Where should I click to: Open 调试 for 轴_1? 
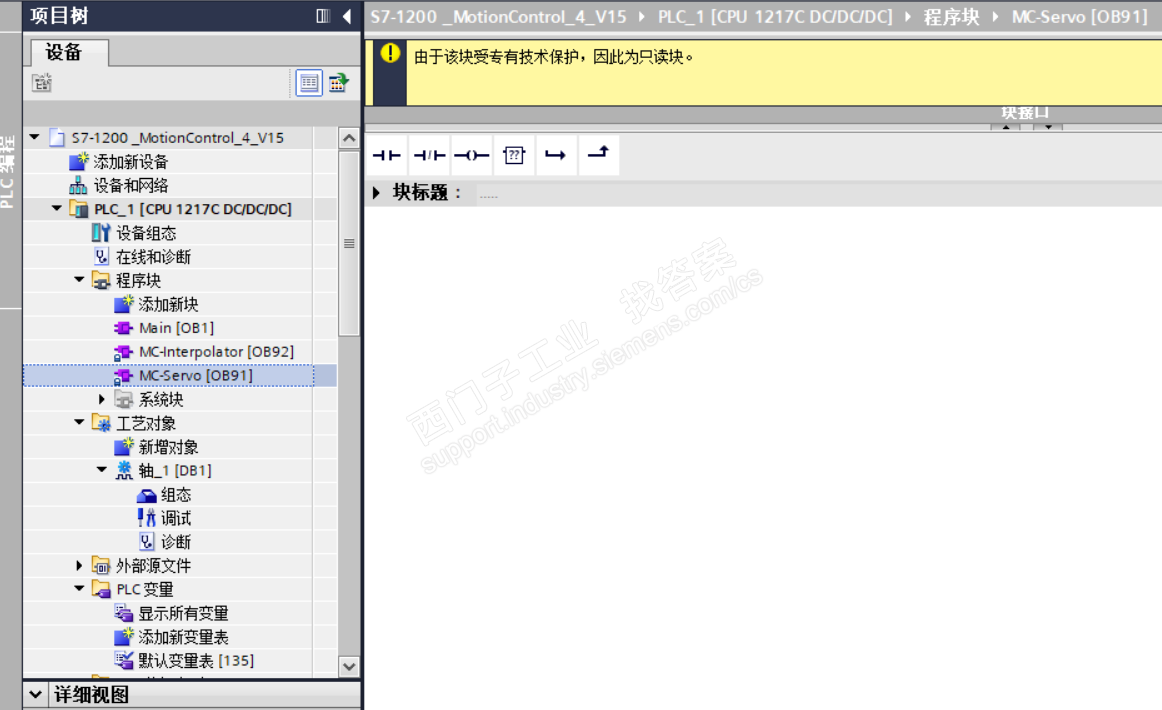click(176, 518)
